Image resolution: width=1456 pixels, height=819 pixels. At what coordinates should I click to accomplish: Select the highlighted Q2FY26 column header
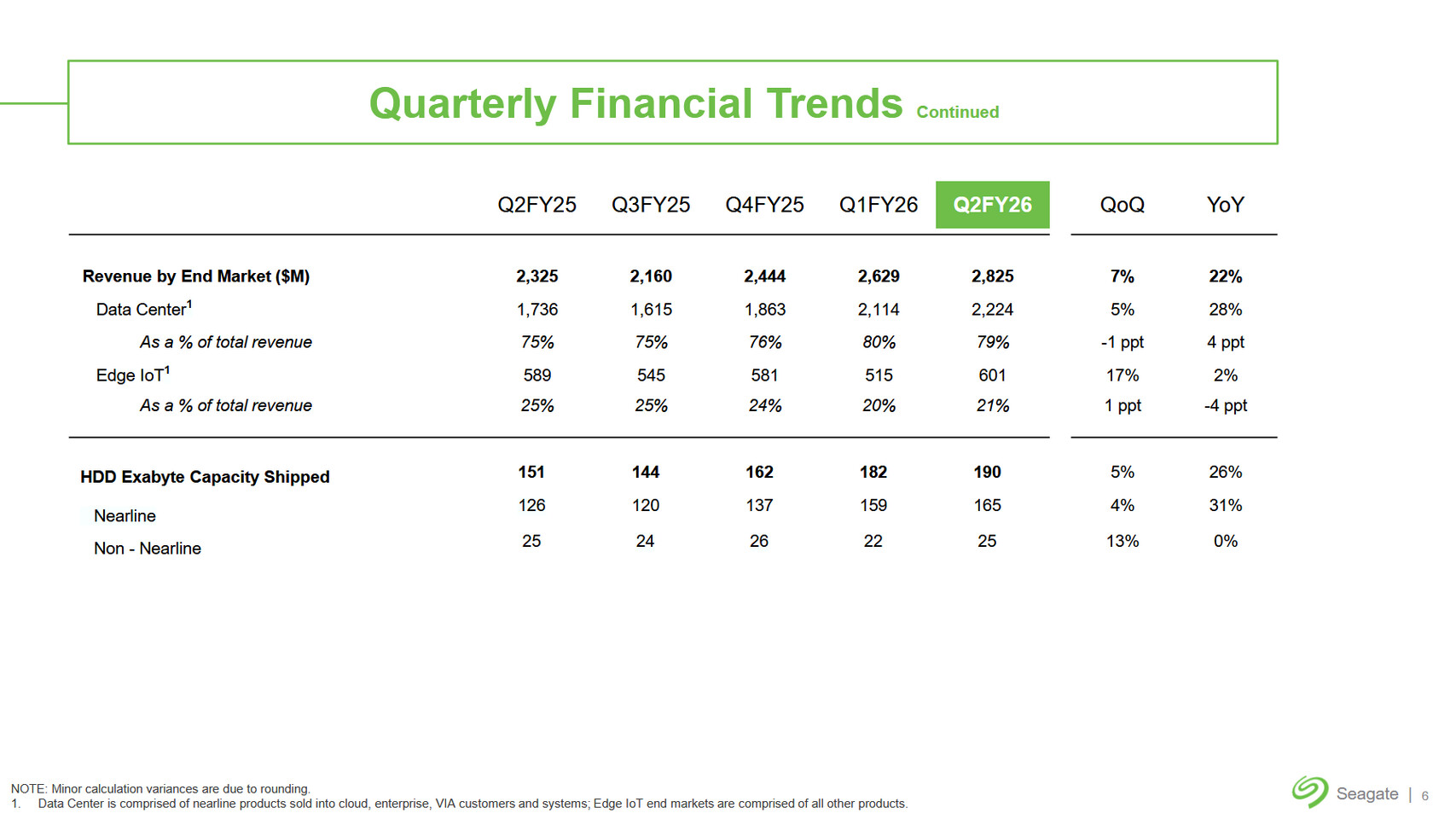tap(992, 205)
